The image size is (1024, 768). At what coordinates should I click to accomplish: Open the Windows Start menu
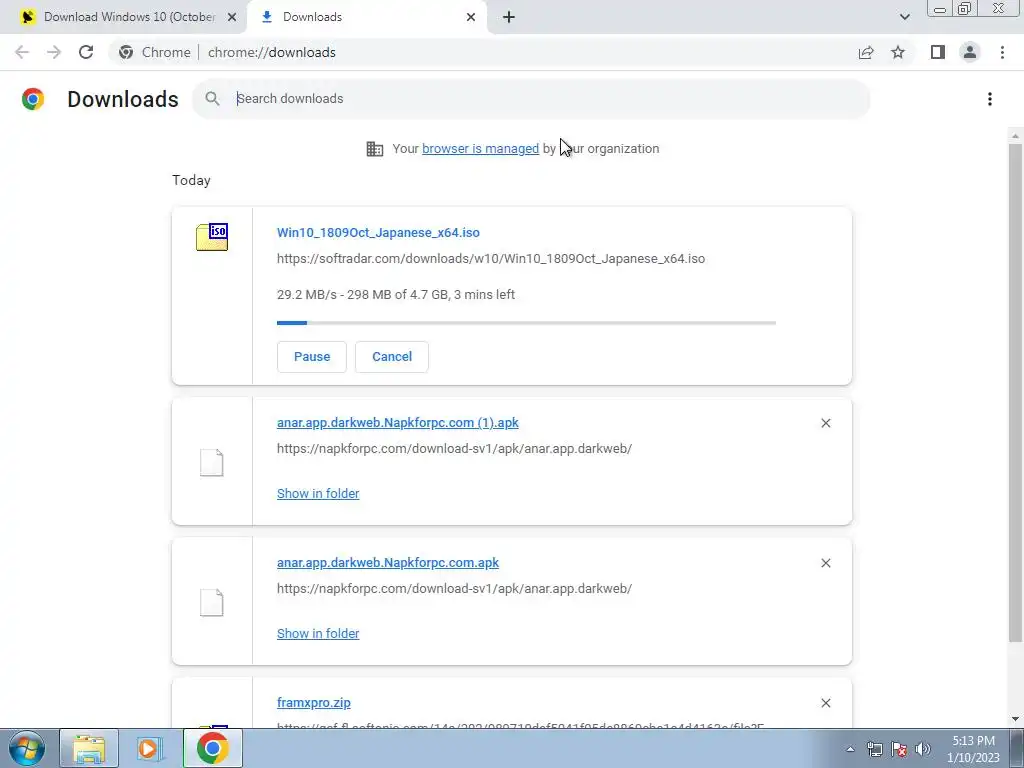(x=27, y=748)
